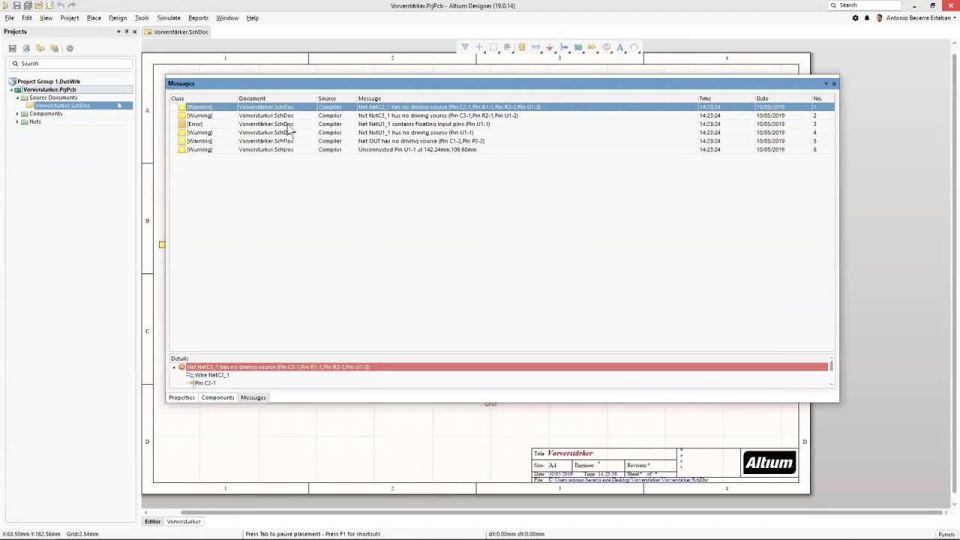Click the Save icon in the quick access bar
This screenshot has height=540, width=960.
tap(17, 5)
